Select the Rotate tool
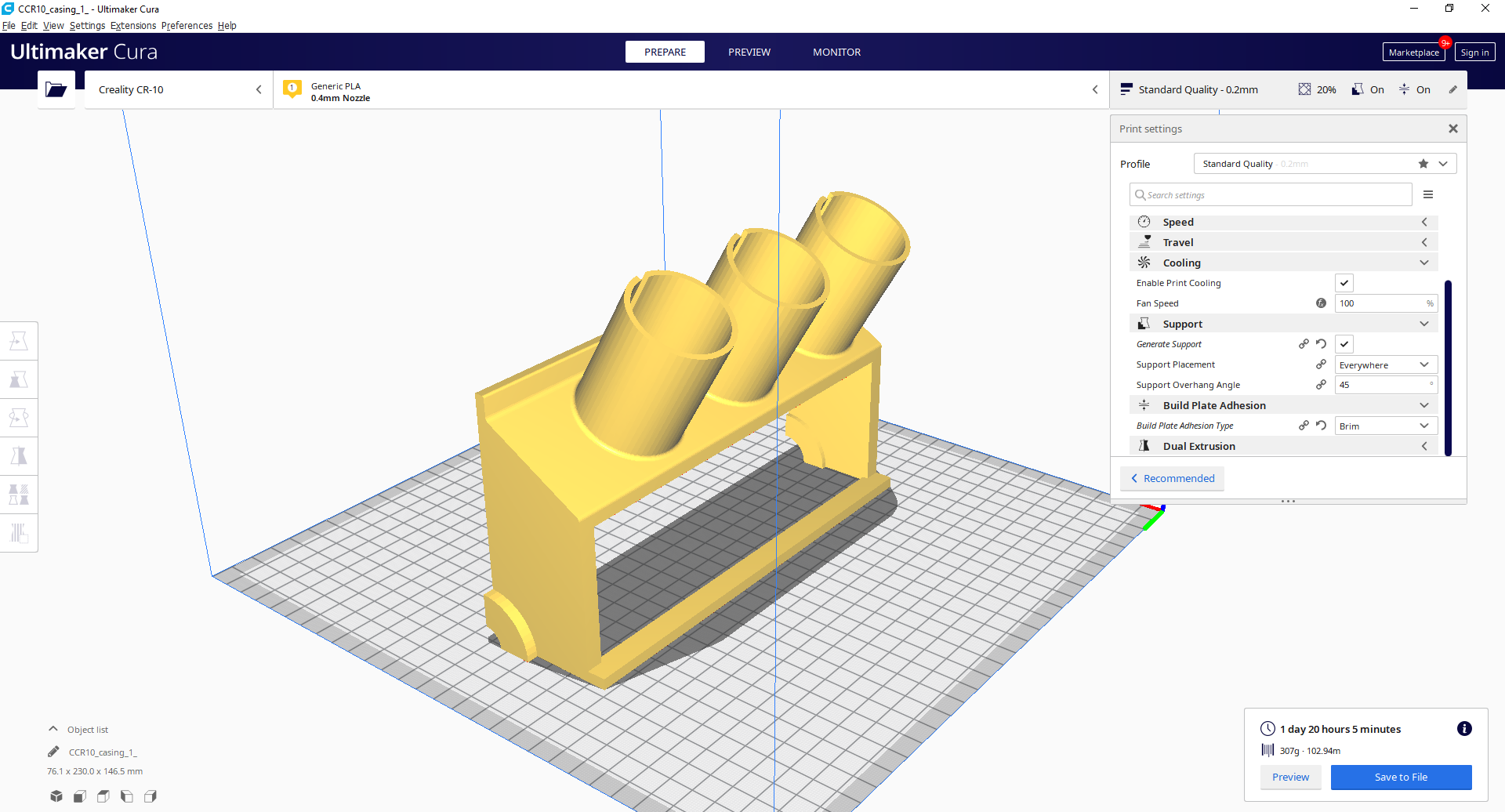This screenshot has width=1505, height=812. tap(19, 417)
